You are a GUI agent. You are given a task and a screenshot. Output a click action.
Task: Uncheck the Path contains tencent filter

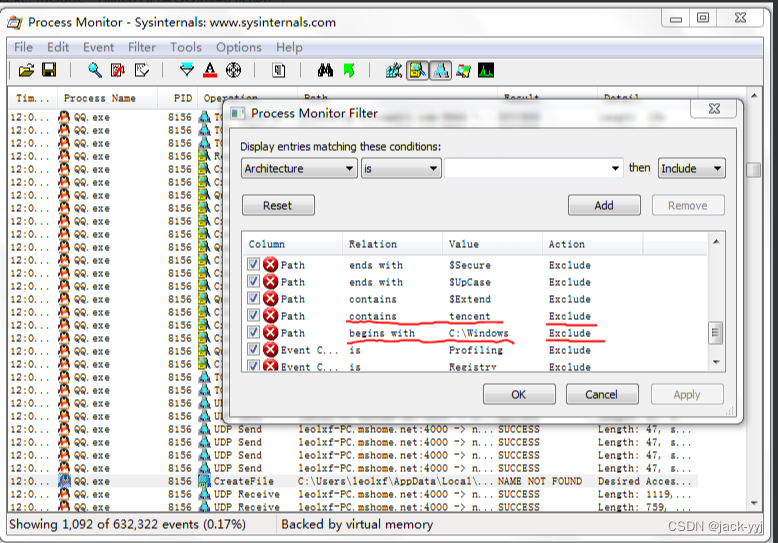[254, 315]
